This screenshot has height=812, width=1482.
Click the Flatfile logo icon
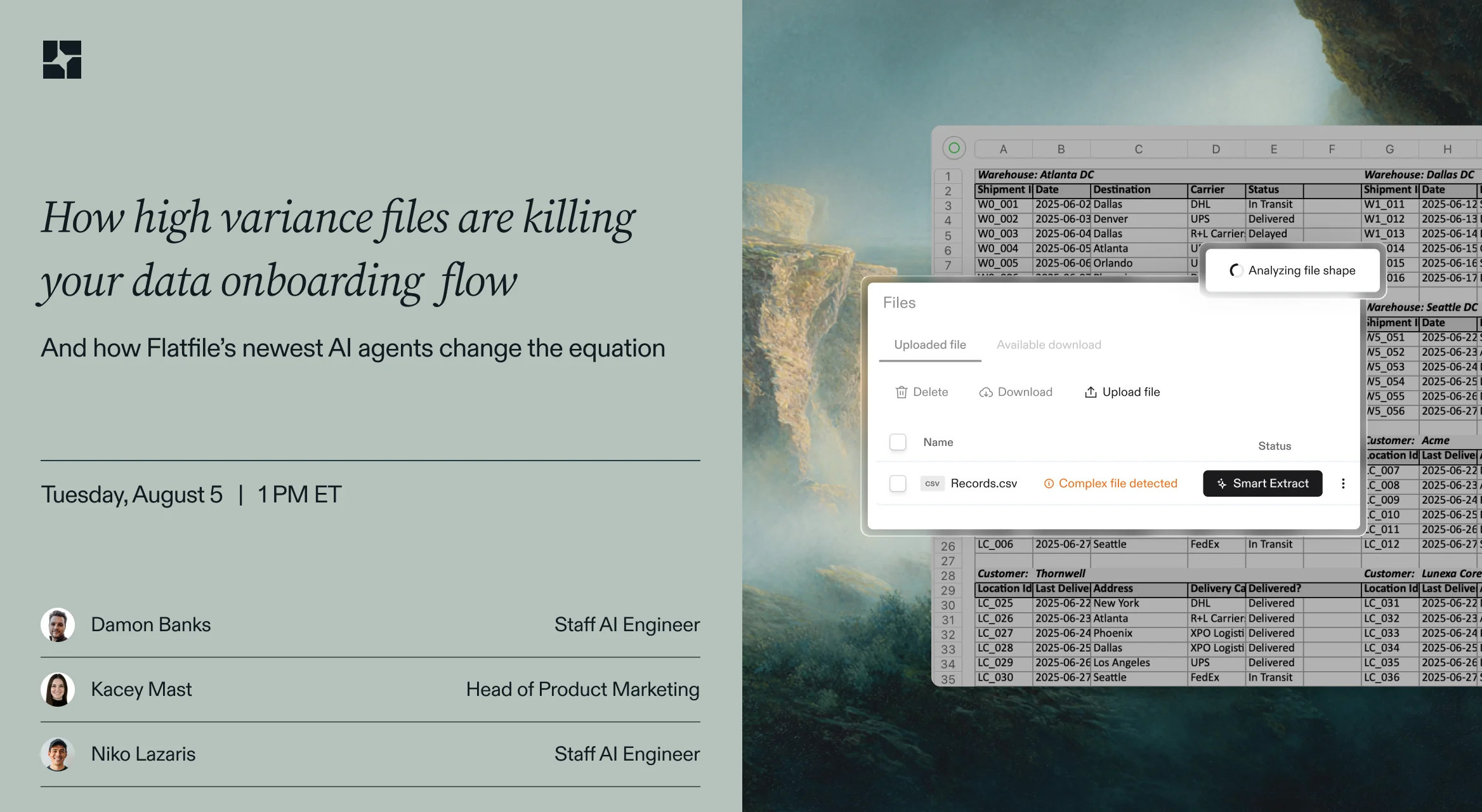point(62,60)
